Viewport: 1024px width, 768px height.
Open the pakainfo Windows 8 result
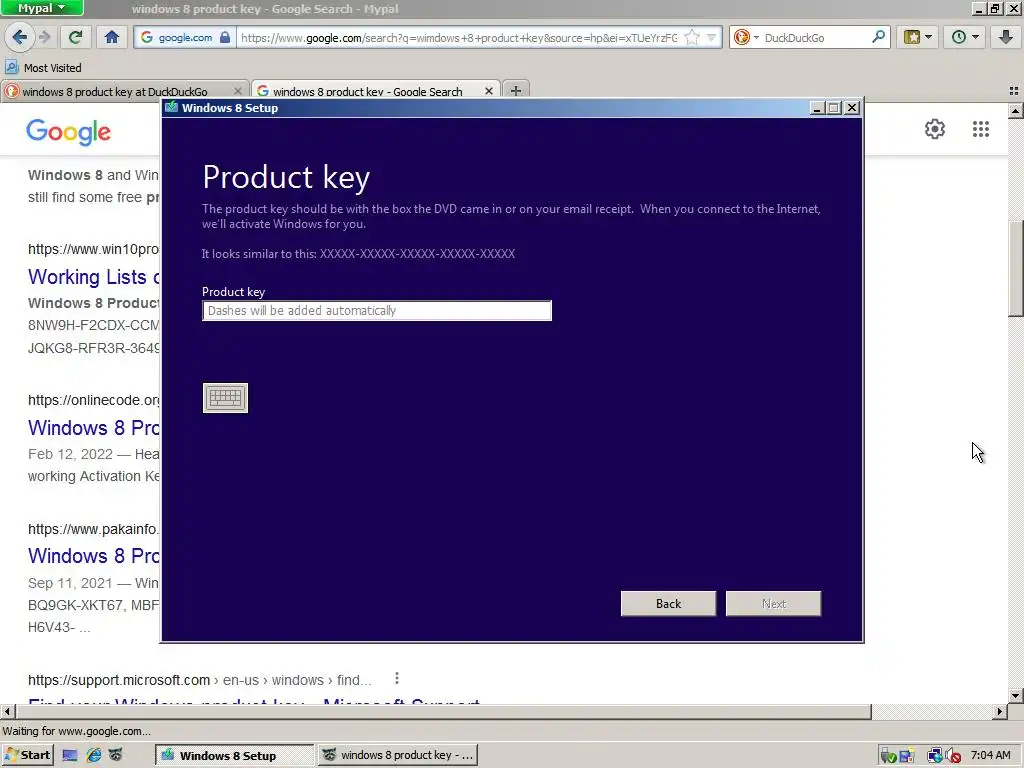coord(93,556)
